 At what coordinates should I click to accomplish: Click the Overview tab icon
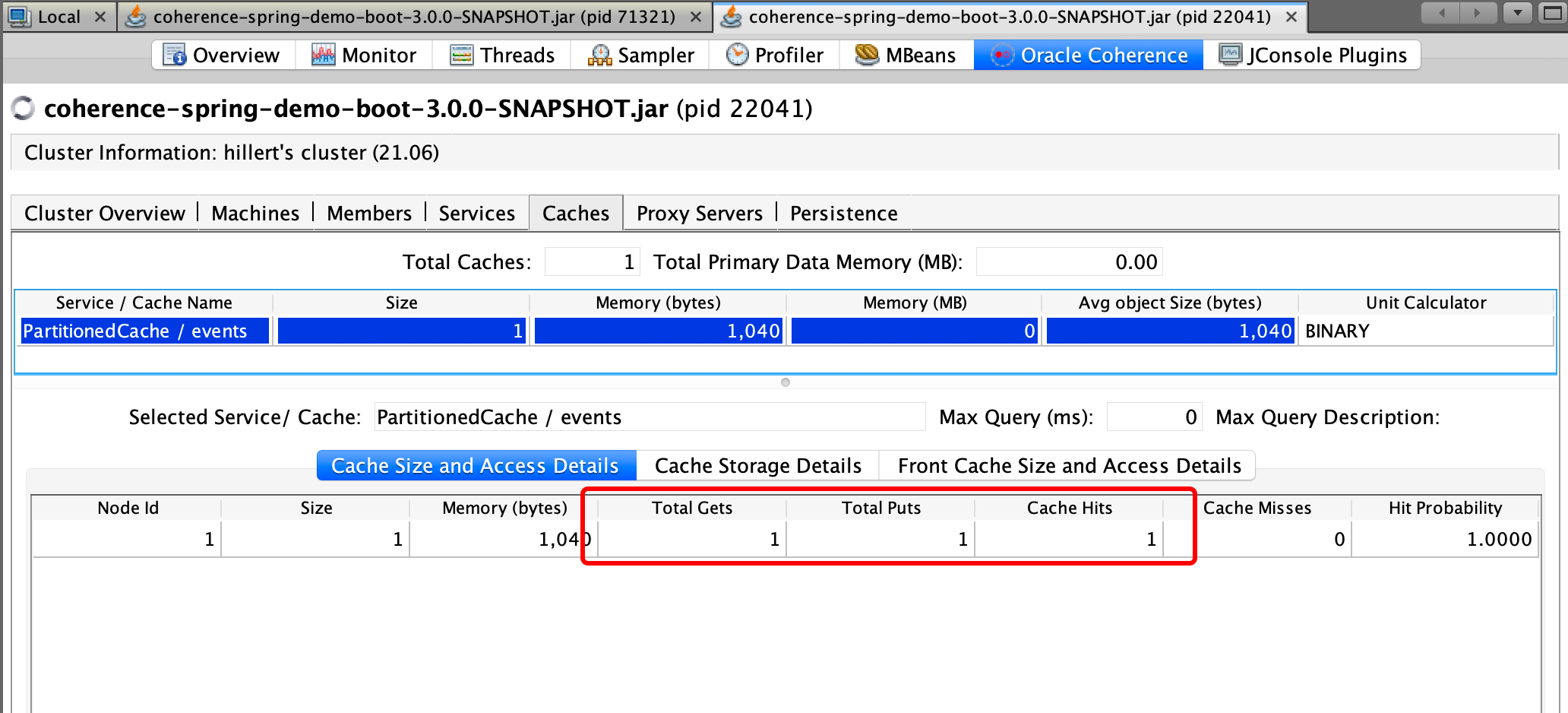click(174, 55)
